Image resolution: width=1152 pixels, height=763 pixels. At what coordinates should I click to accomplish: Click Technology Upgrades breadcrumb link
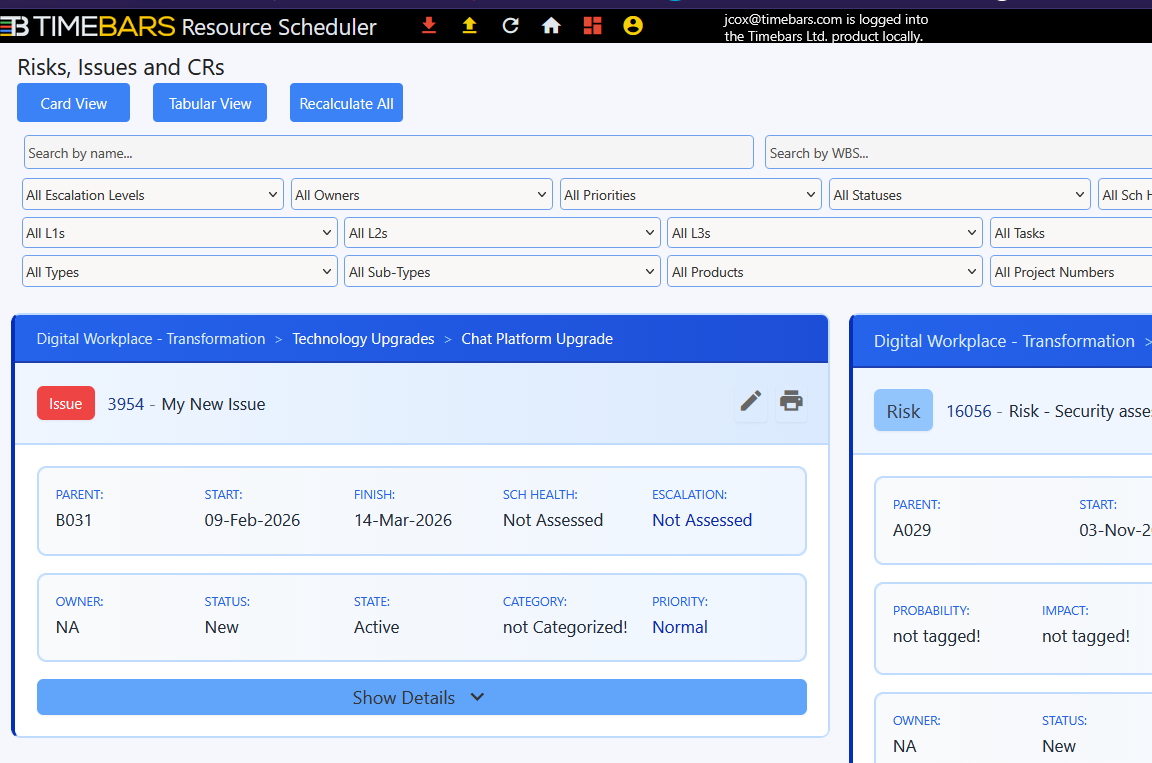[363, 339]
